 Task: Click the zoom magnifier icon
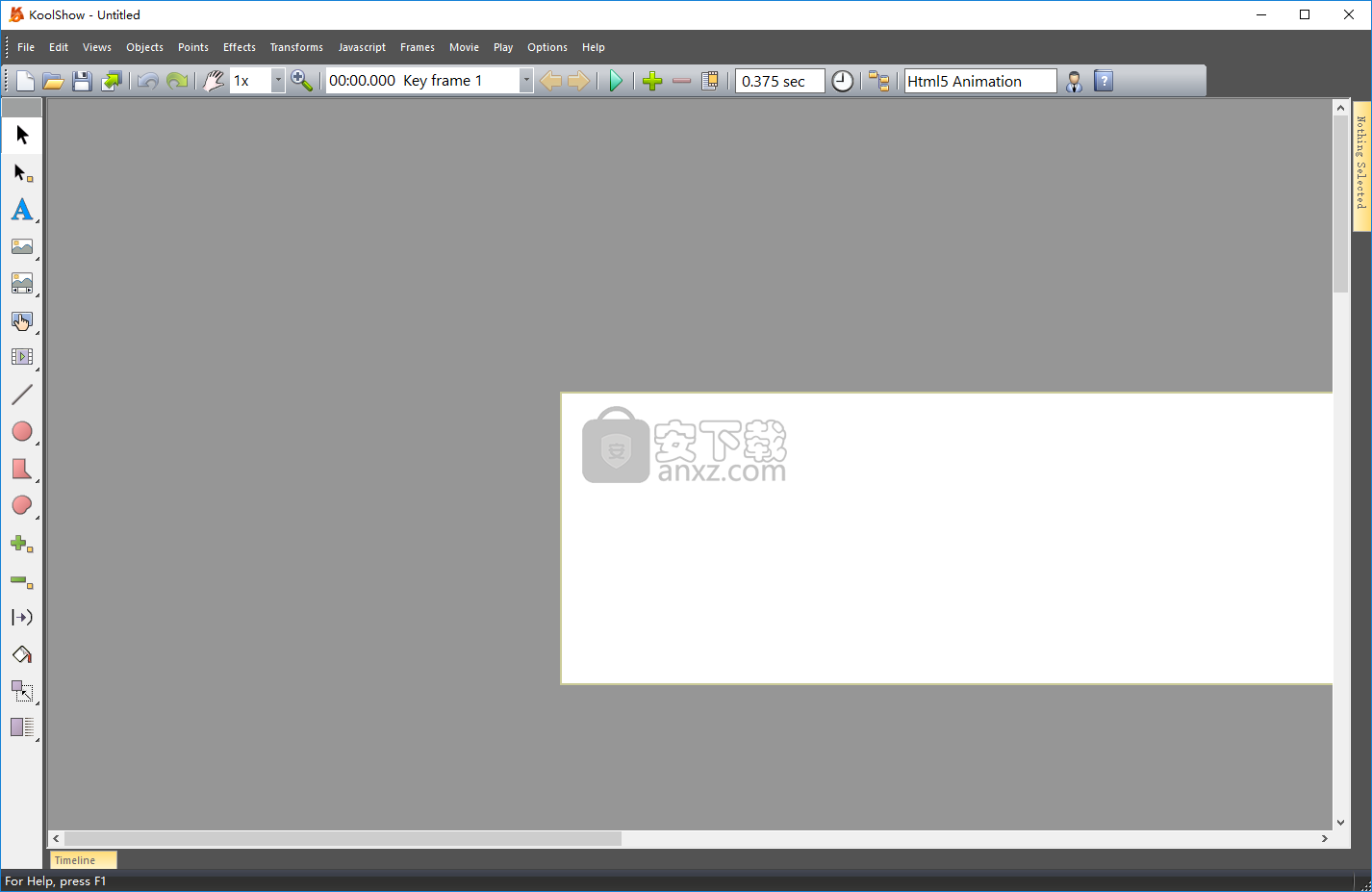[x=302, y=81]
